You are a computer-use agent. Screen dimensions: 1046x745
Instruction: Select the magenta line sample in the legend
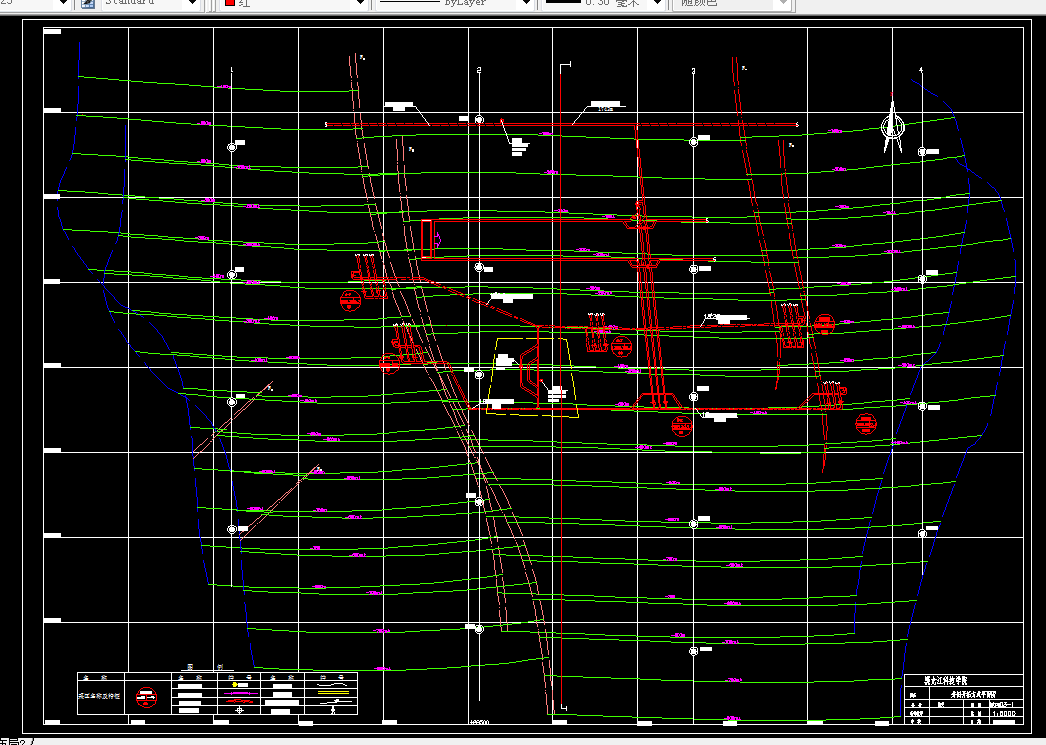tap(241, 694)
